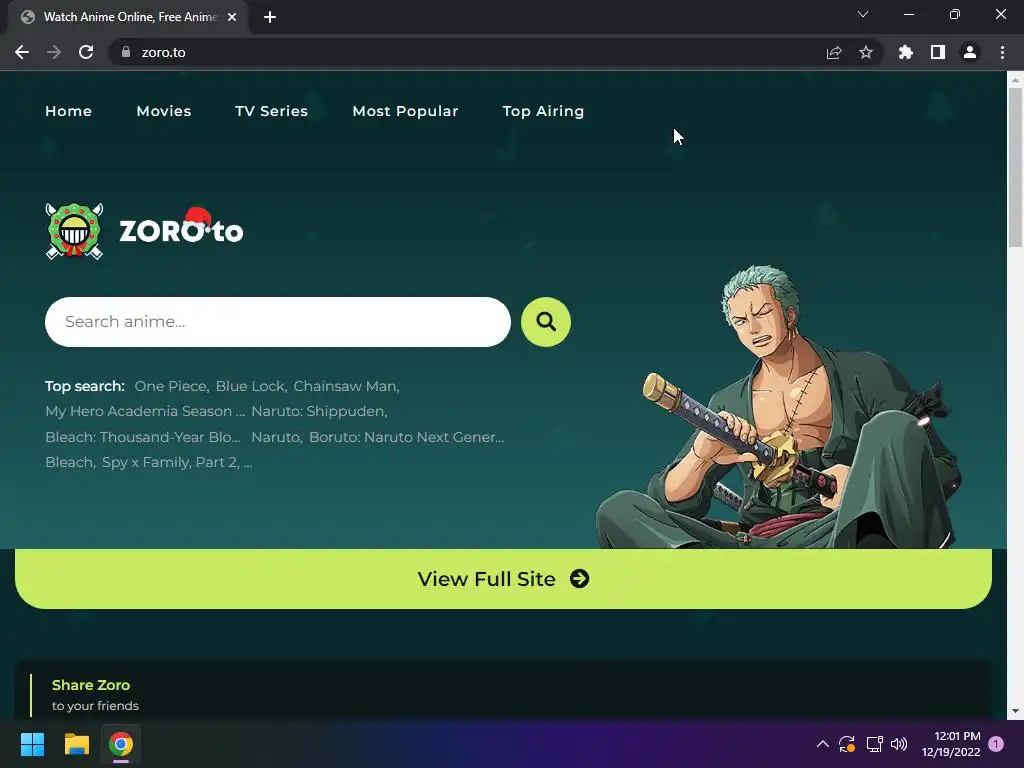This screenshot has height=768, width=1024.
Task: Open the Most Popular menu item
Action: 406,111
